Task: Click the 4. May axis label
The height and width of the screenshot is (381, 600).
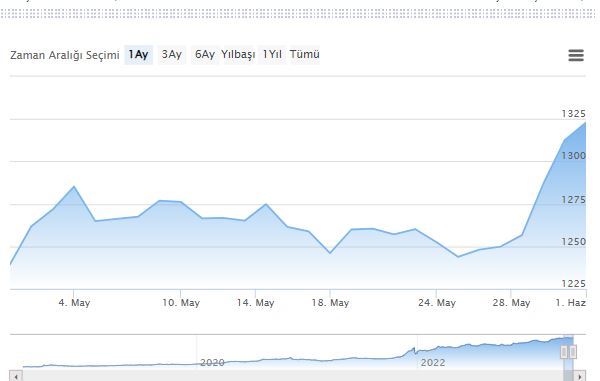Action: pos(74,303)
